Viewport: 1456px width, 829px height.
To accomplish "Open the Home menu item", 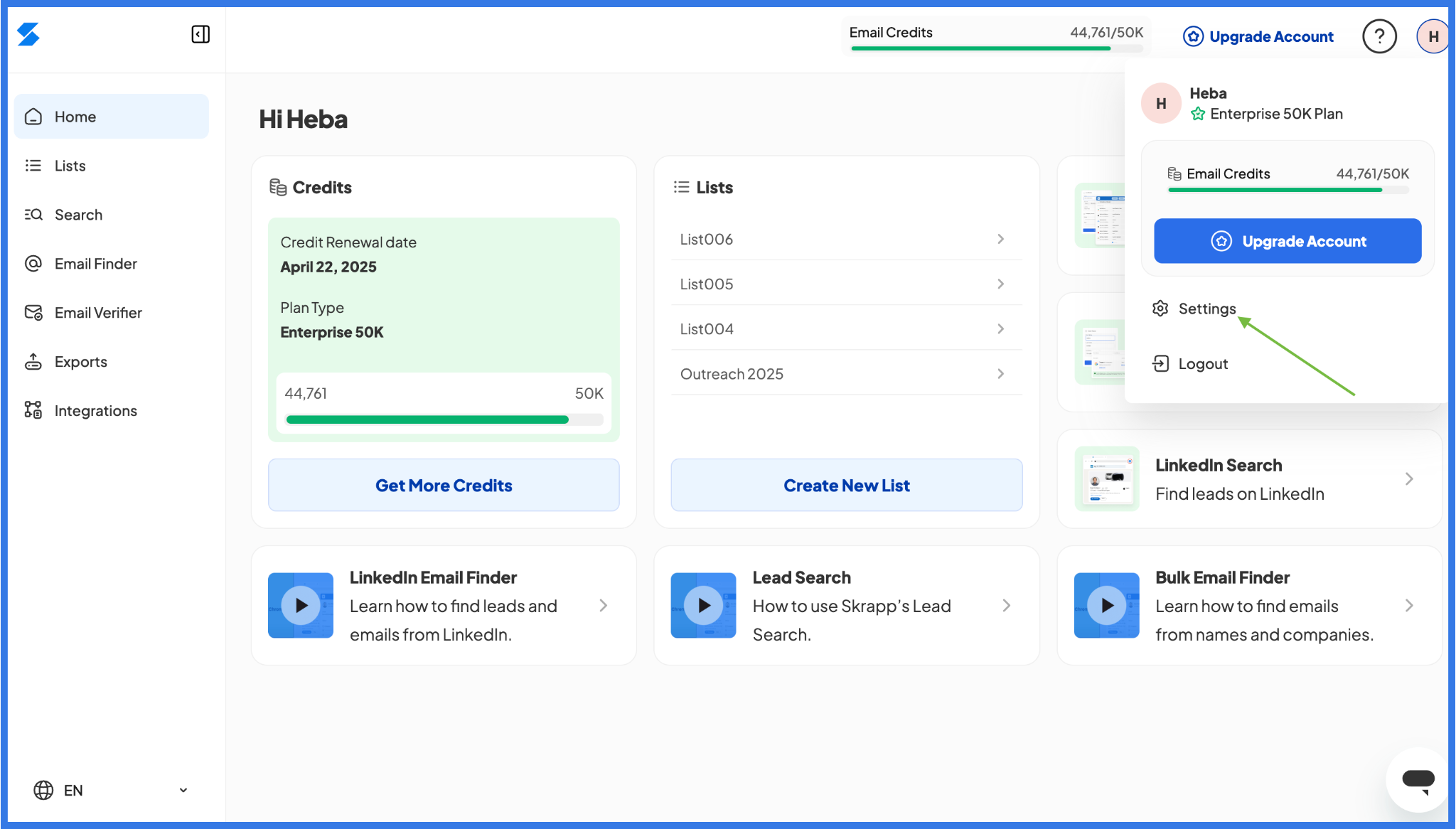I will click(112, 117).
